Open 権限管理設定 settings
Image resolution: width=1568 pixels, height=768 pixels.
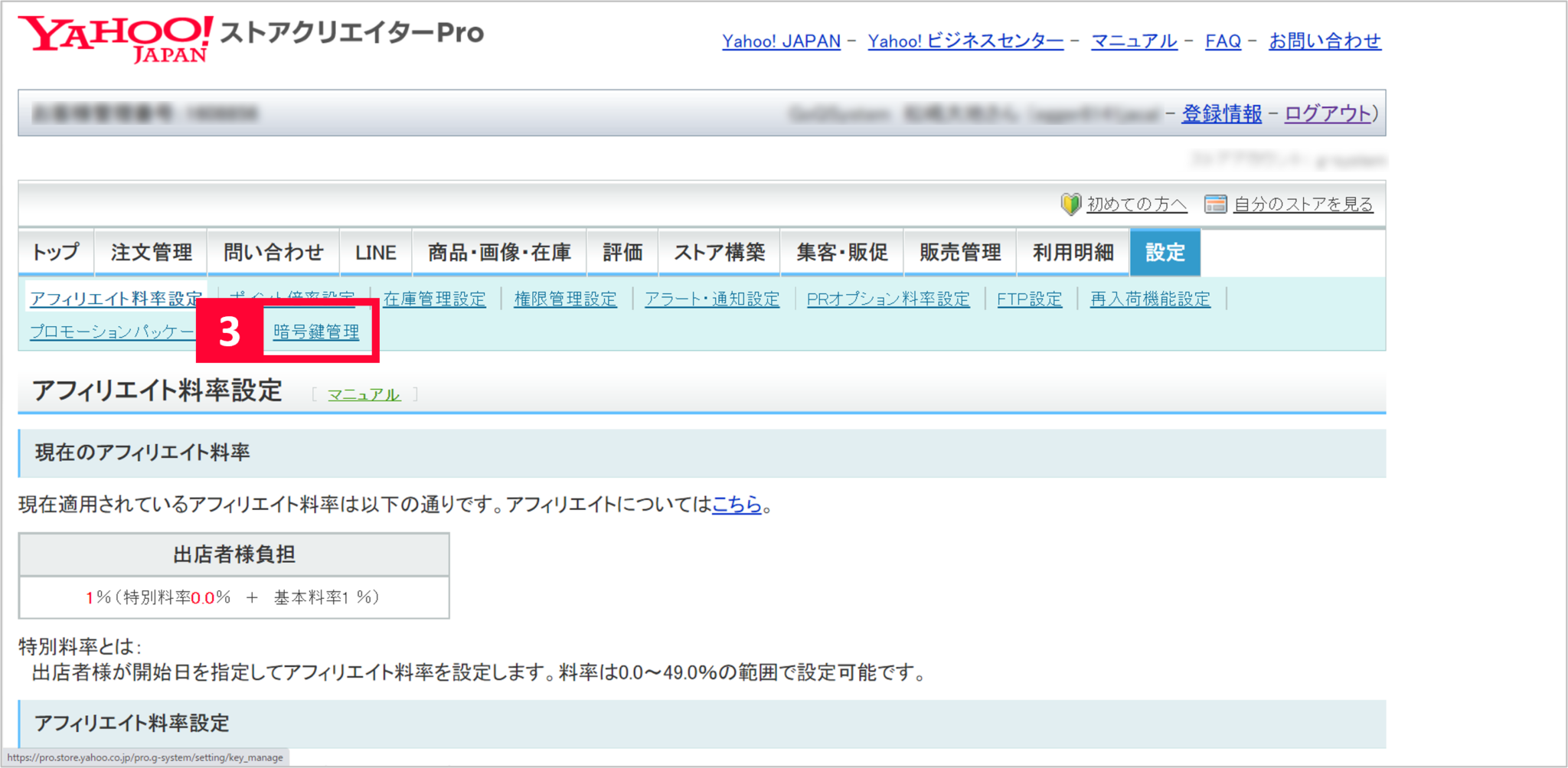point(566,299)
